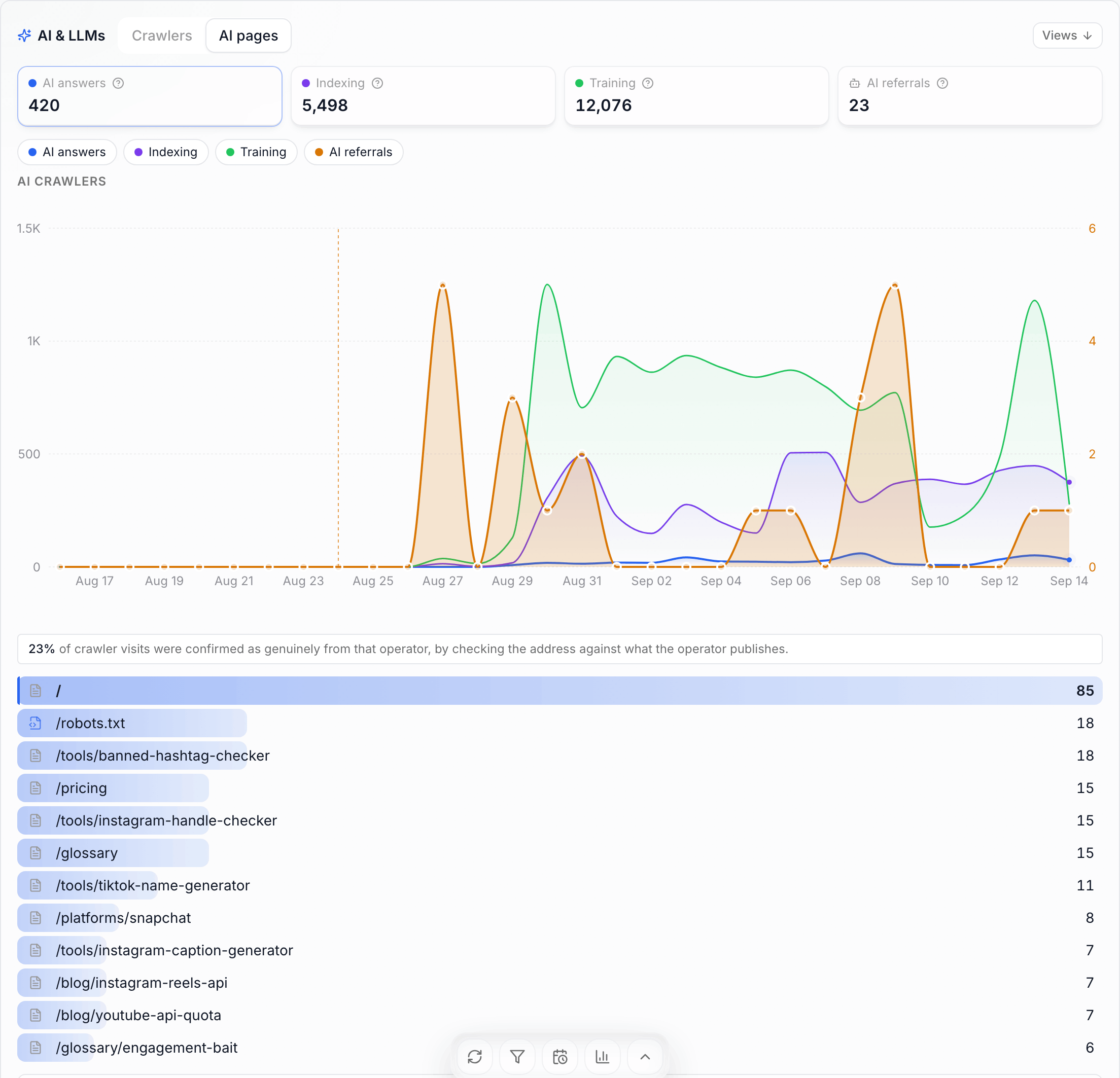This screenshot has height=1078, width=1120.
Task: Click the 85 count on the / row
Action: (1084, 691)
